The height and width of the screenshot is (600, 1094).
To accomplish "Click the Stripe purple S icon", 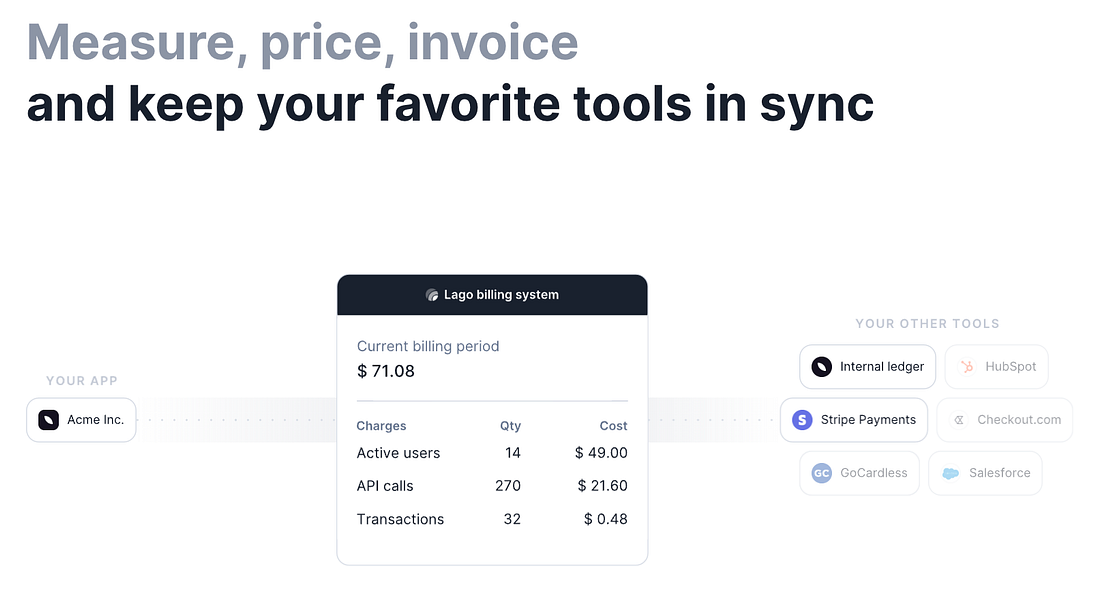I will [x=802, y=420].
